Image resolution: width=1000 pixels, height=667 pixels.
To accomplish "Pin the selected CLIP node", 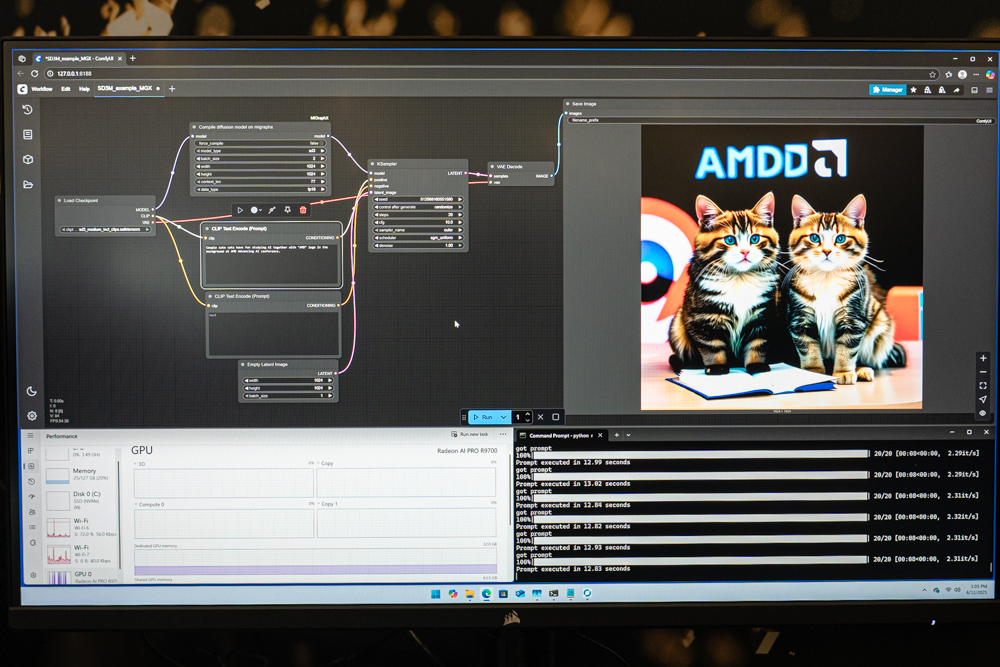I will tap(288, 210).
